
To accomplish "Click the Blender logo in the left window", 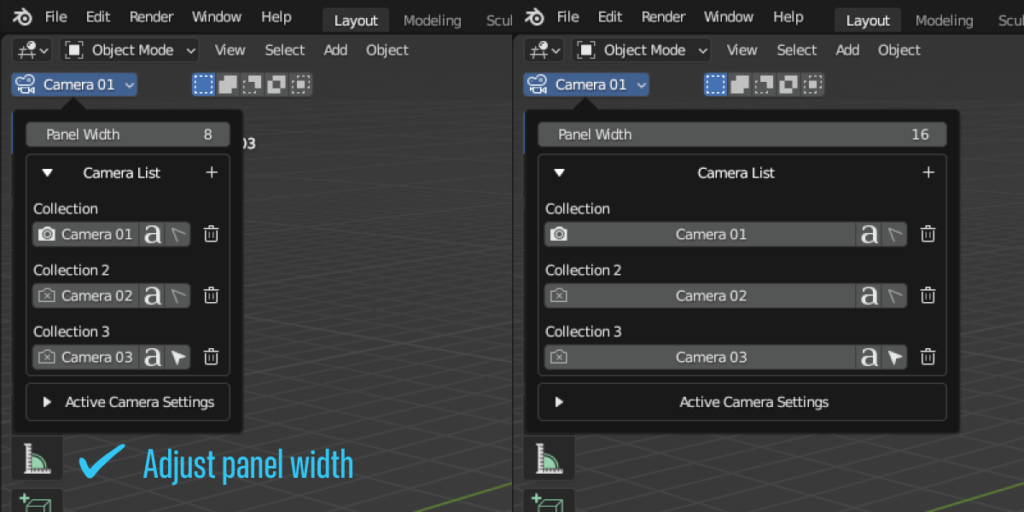I will point(22,17).
